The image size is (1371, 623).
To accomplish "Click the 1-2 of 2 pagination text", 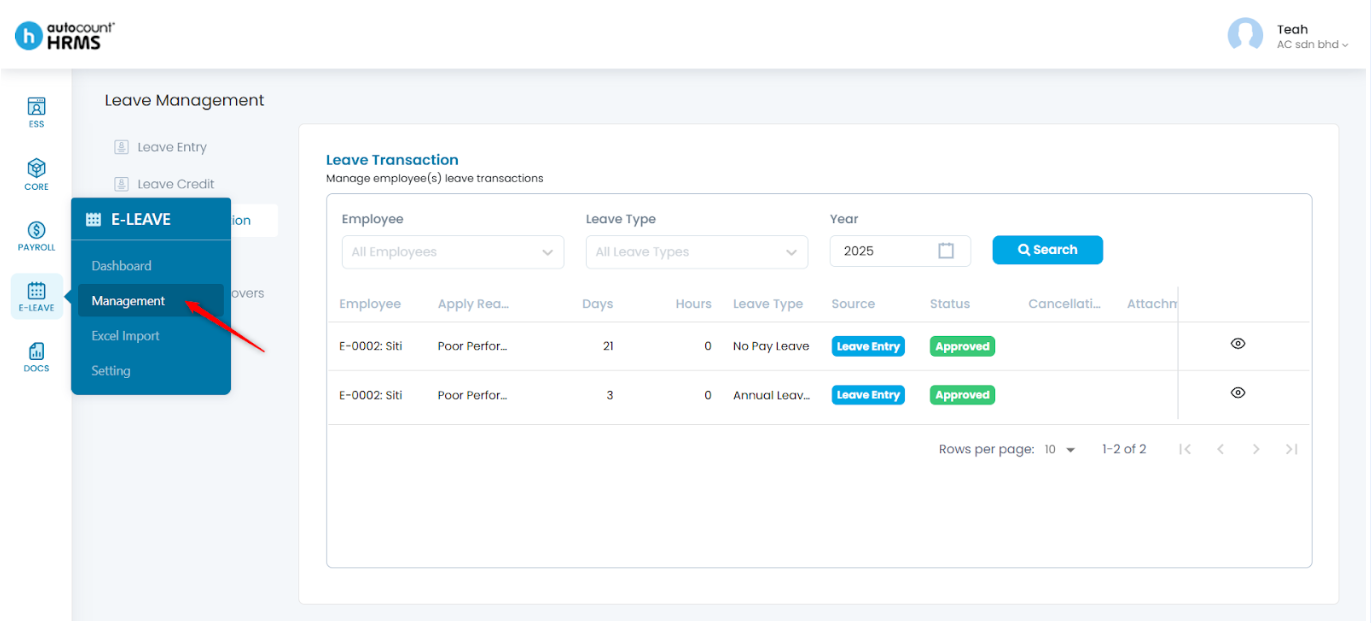I will [1124, 450].
